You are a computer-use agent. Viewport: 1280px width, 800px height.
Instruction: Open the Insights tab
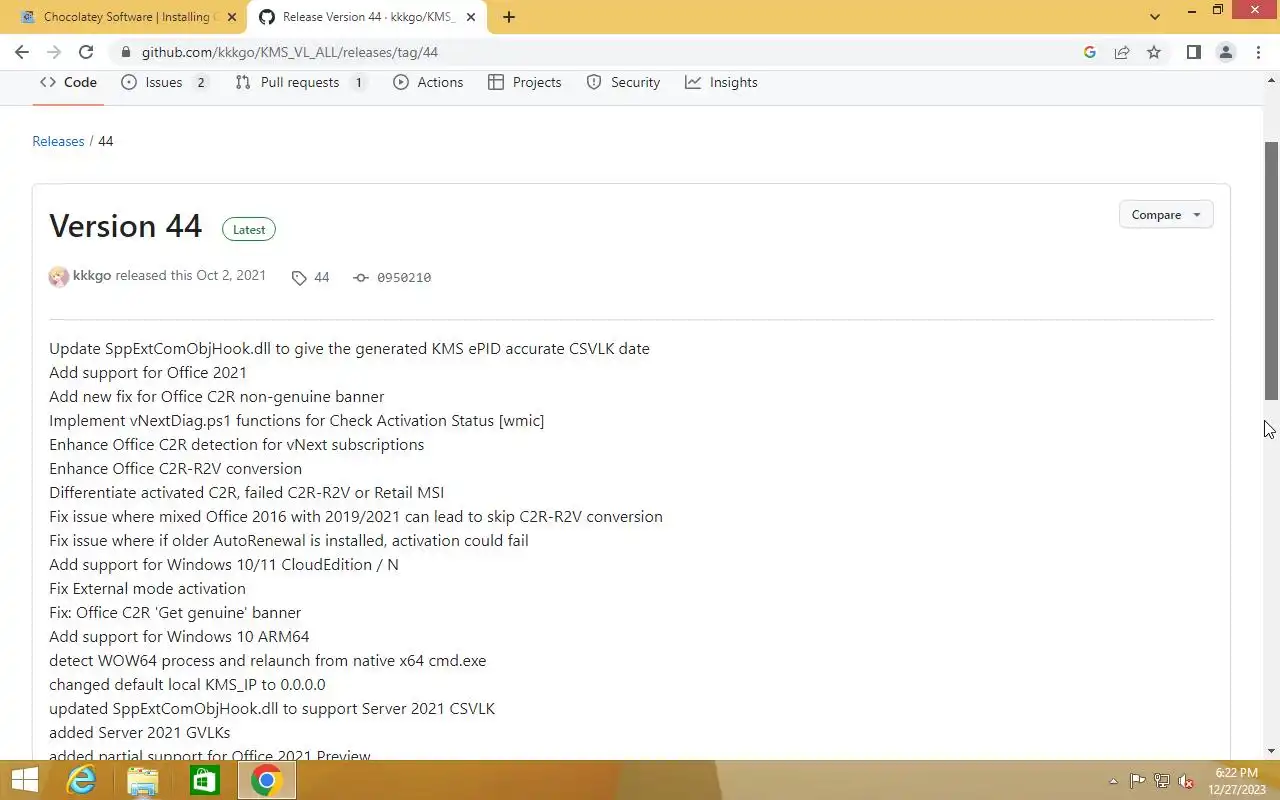tap(721, 83)
